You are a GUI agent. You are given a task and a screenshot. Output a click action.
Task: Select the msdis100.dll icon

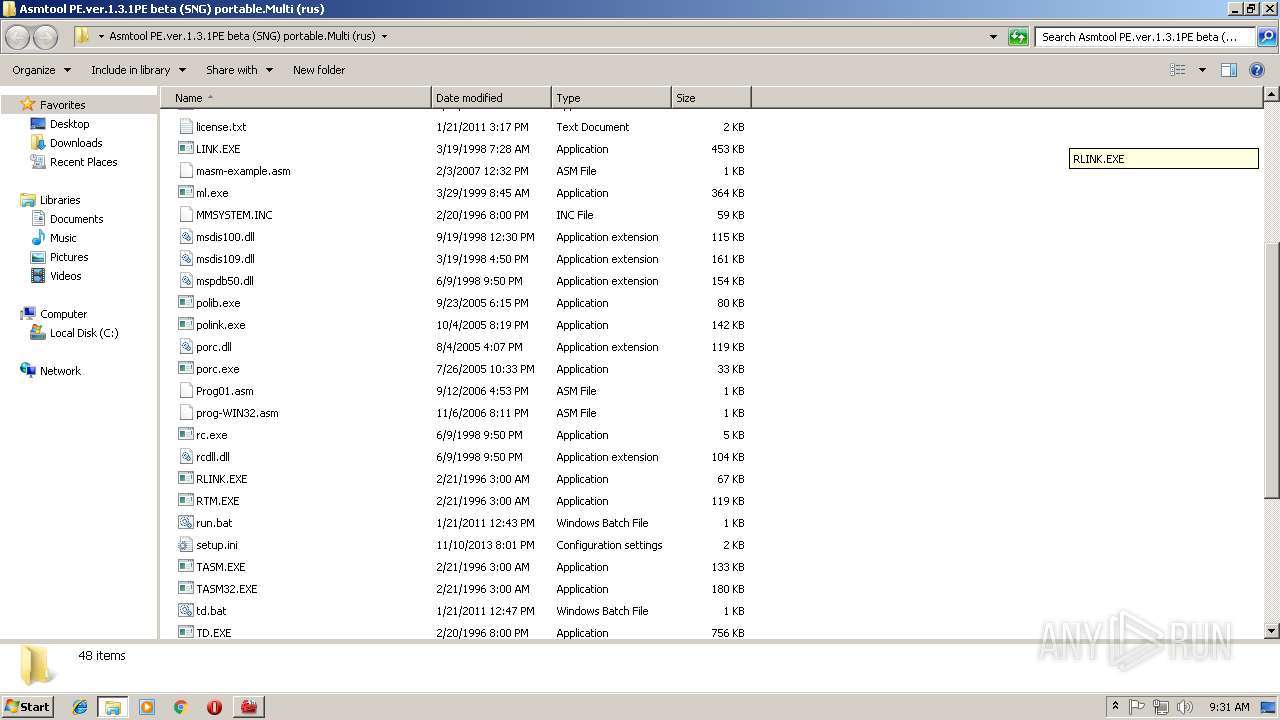coord(185,237)
